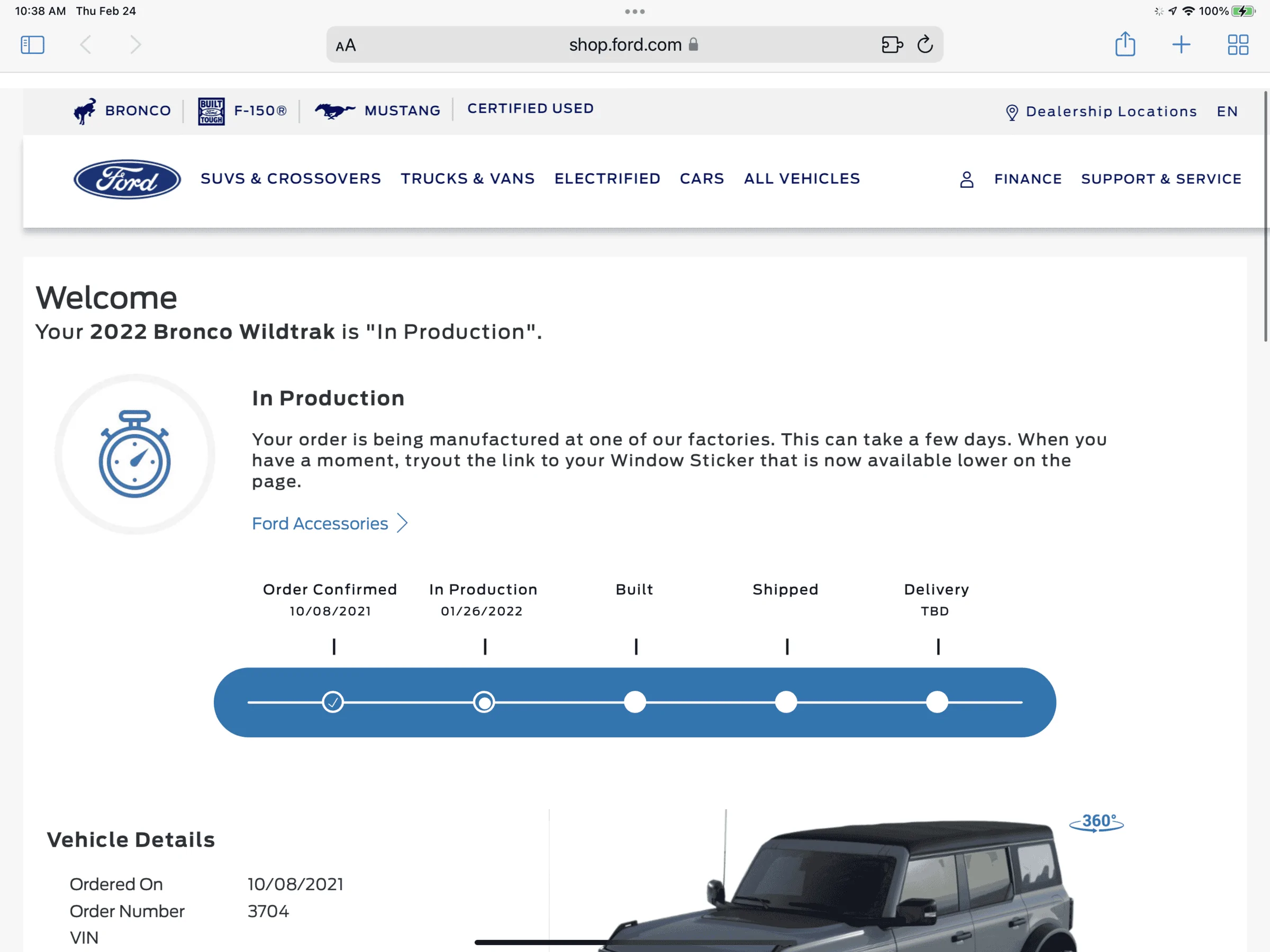The height and width of the screenshot is (952, 1270).
Task: Select the "10/08/2021" Ordered On value
Action: (295, 884)
